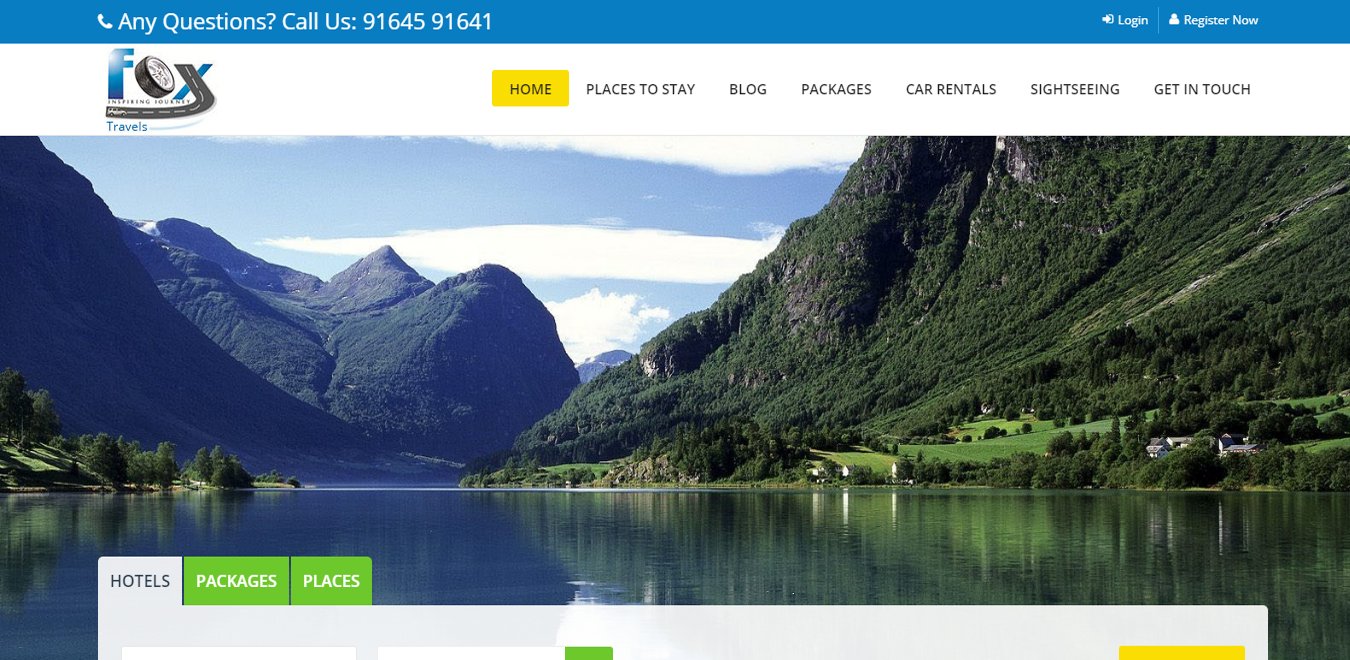Open PLACES TO STAY in navigation

point(640,88)
